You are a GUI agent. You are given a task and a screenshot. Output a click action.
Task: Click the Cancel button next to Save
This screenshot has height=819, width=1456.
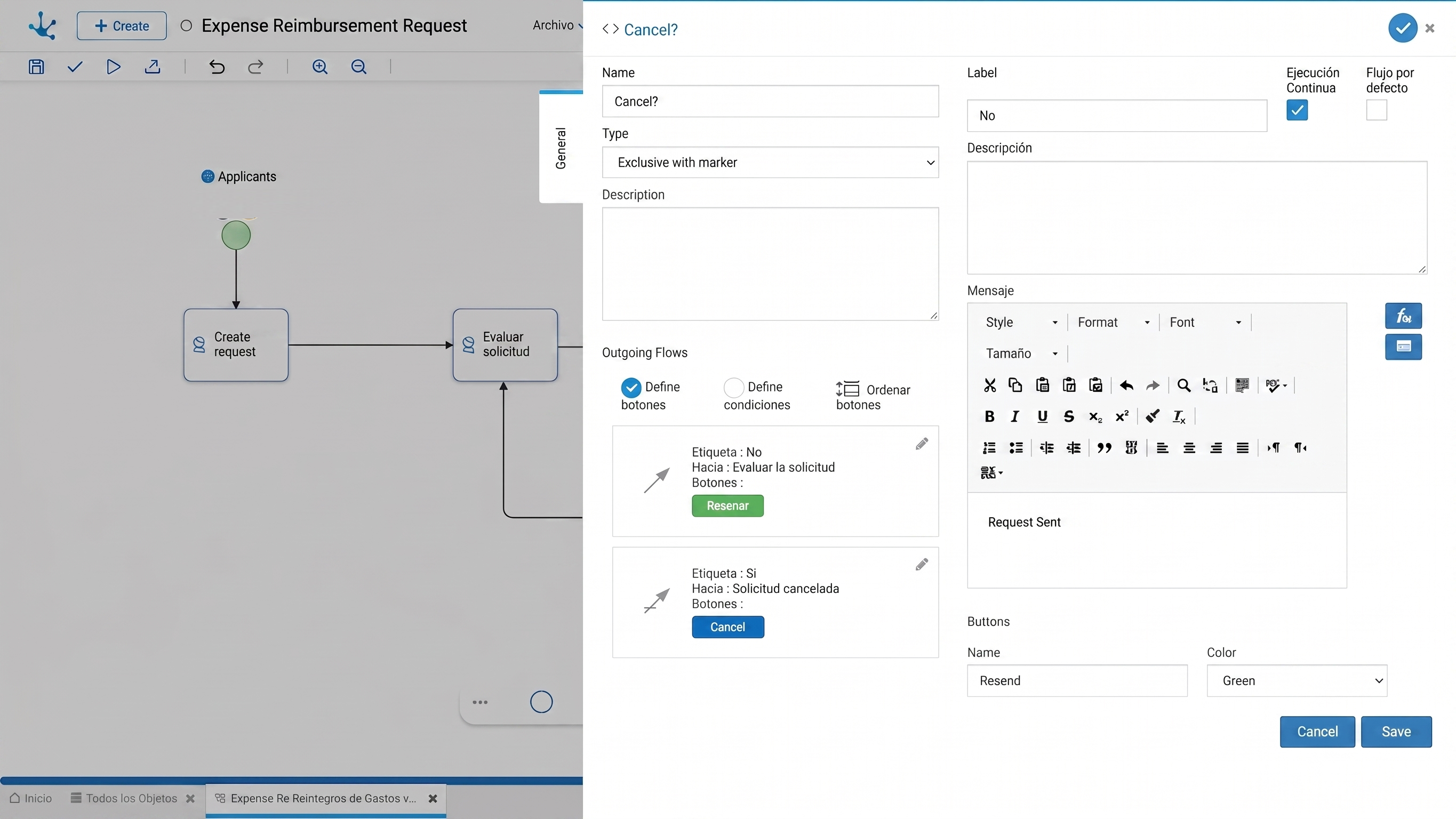click(1317, 732)
